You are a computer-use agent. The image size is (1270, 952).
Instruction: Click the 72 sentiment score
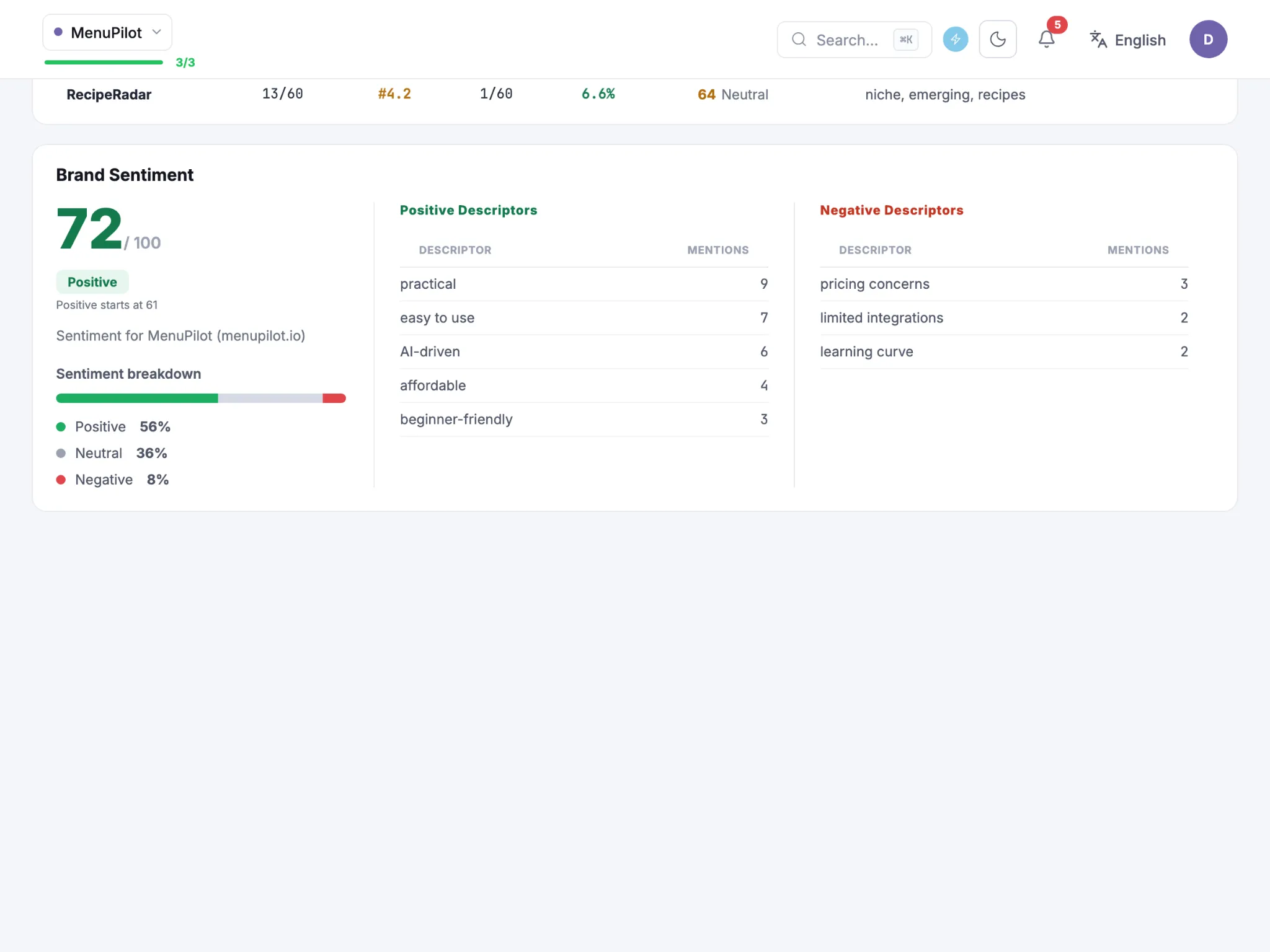89,229
